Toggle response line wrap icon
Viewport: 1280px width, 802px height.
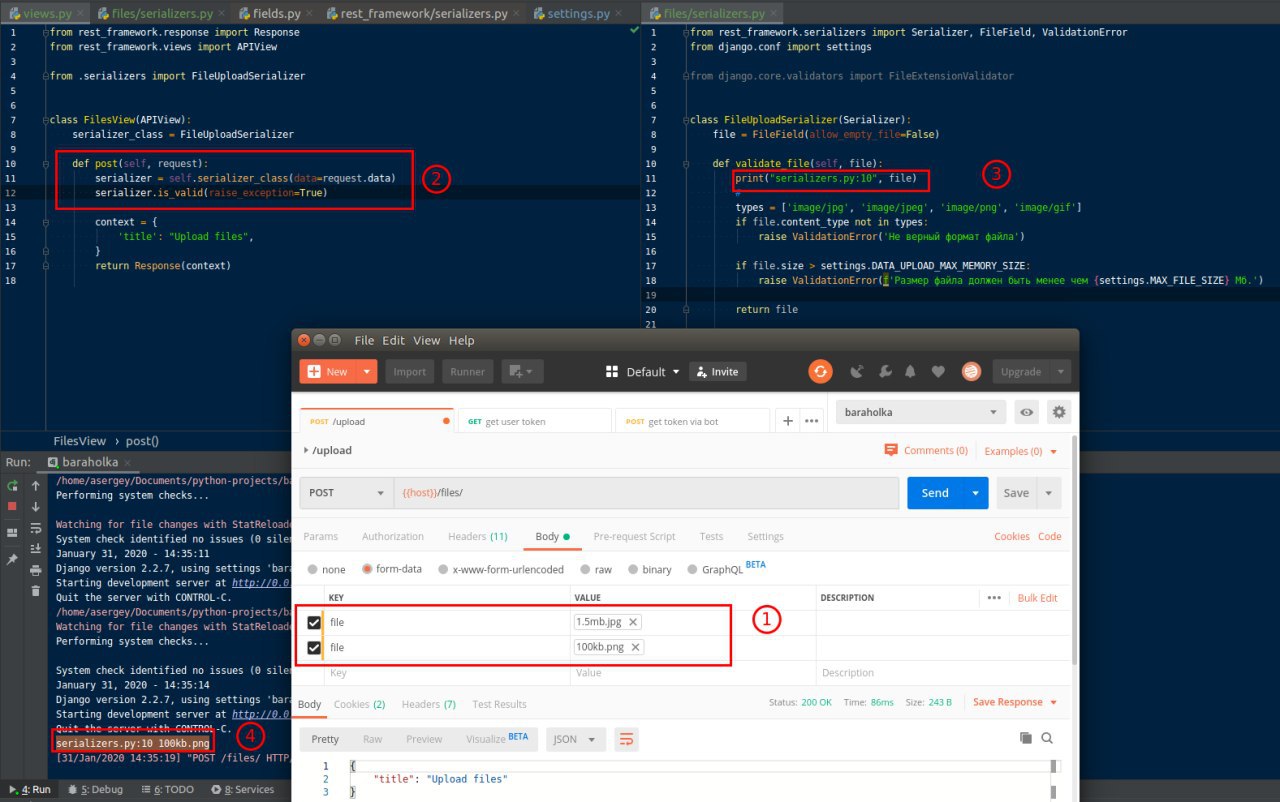[627, 739]
